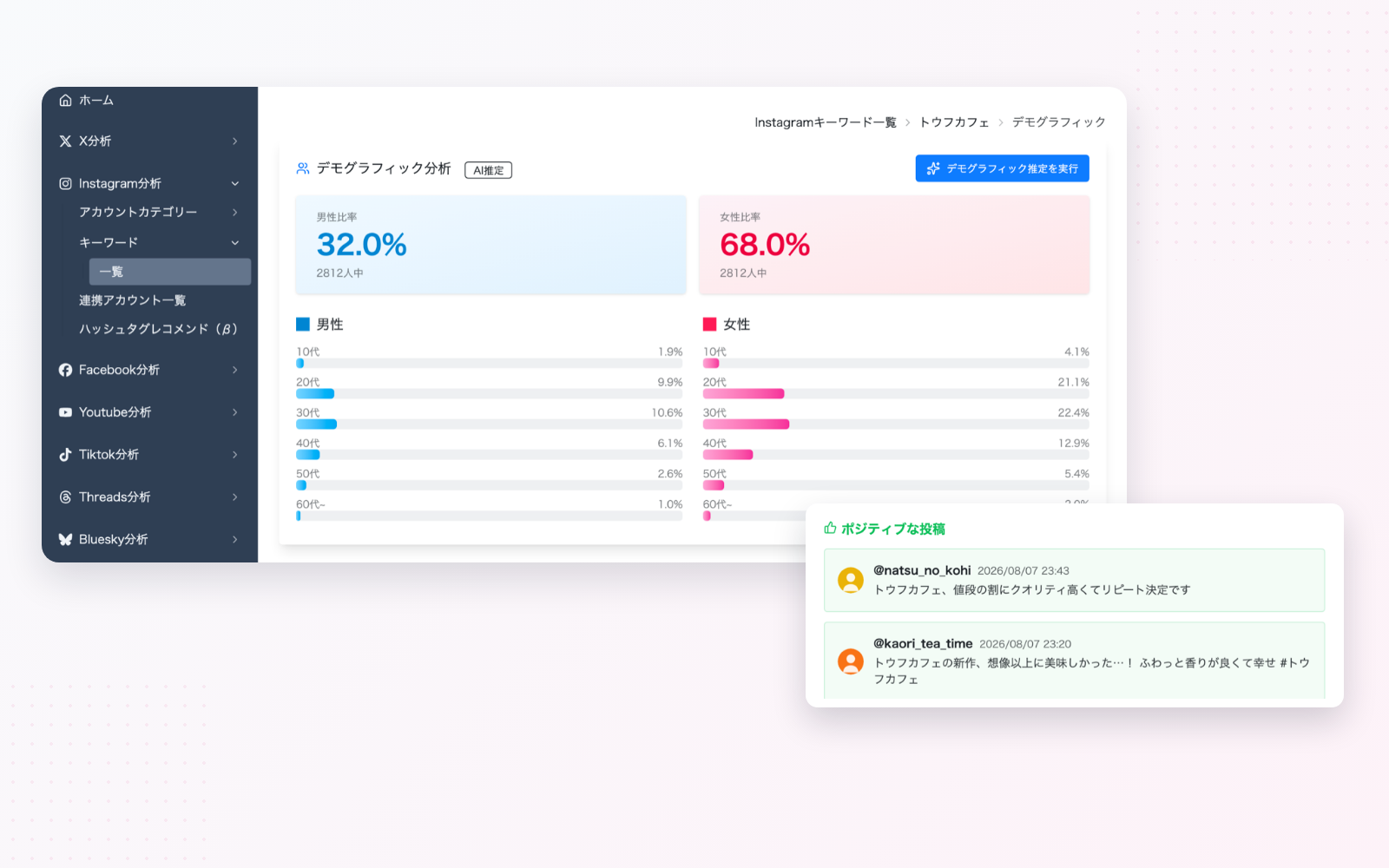Screen dimensions: 1389x868
Task: Click the X logo icon
Action: point(65,141)
